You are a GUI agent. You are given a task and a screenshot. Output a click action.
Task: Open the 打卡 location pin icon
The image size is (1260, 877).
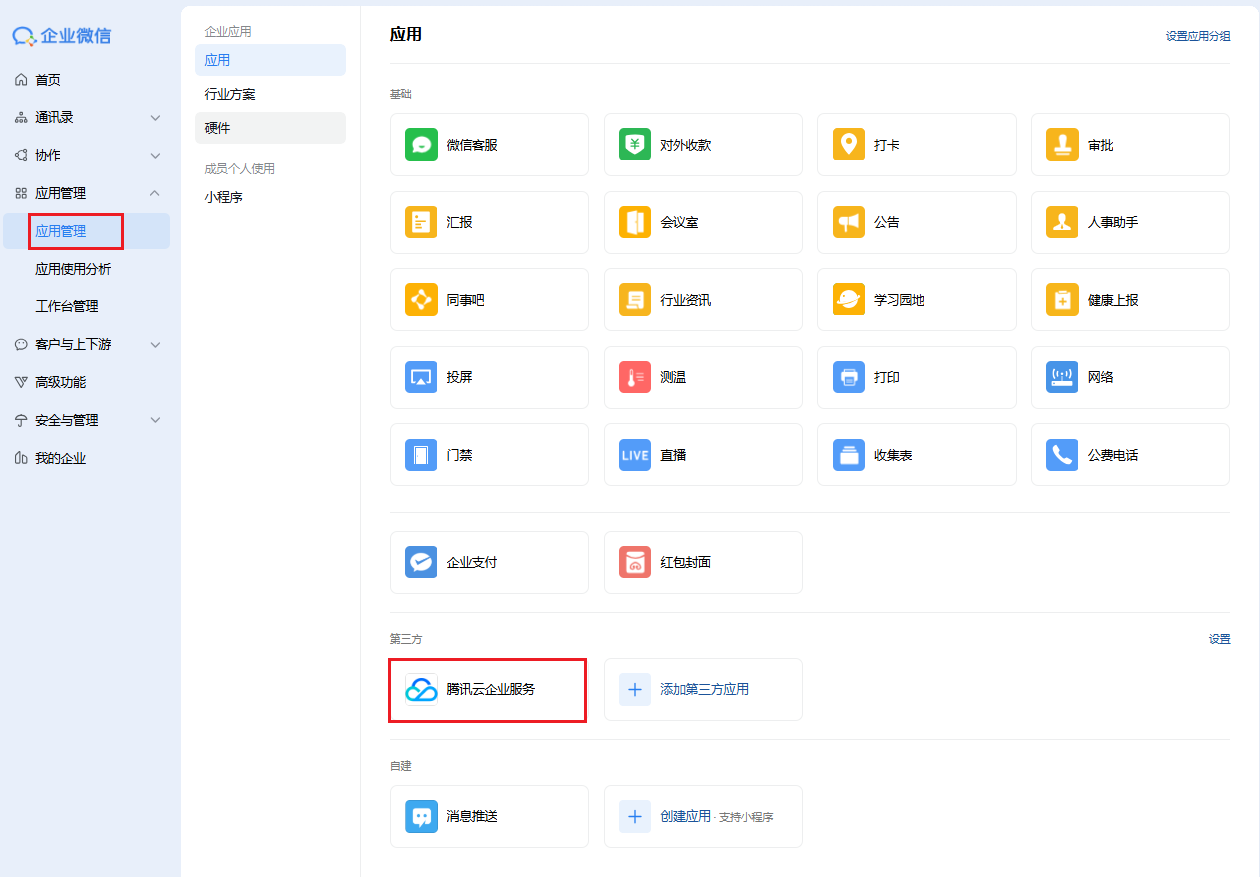849,144
